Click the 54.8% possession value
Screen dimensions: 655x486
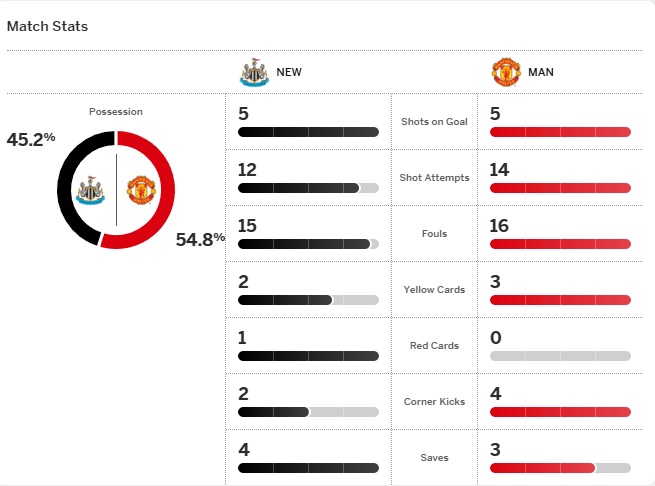[x=200, y=239]
